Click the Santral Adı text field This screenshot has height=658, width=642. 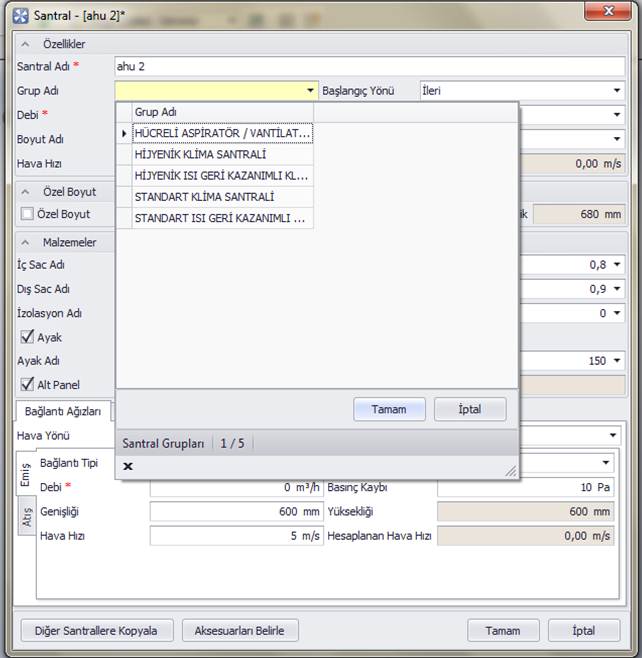tap(368, 67)
